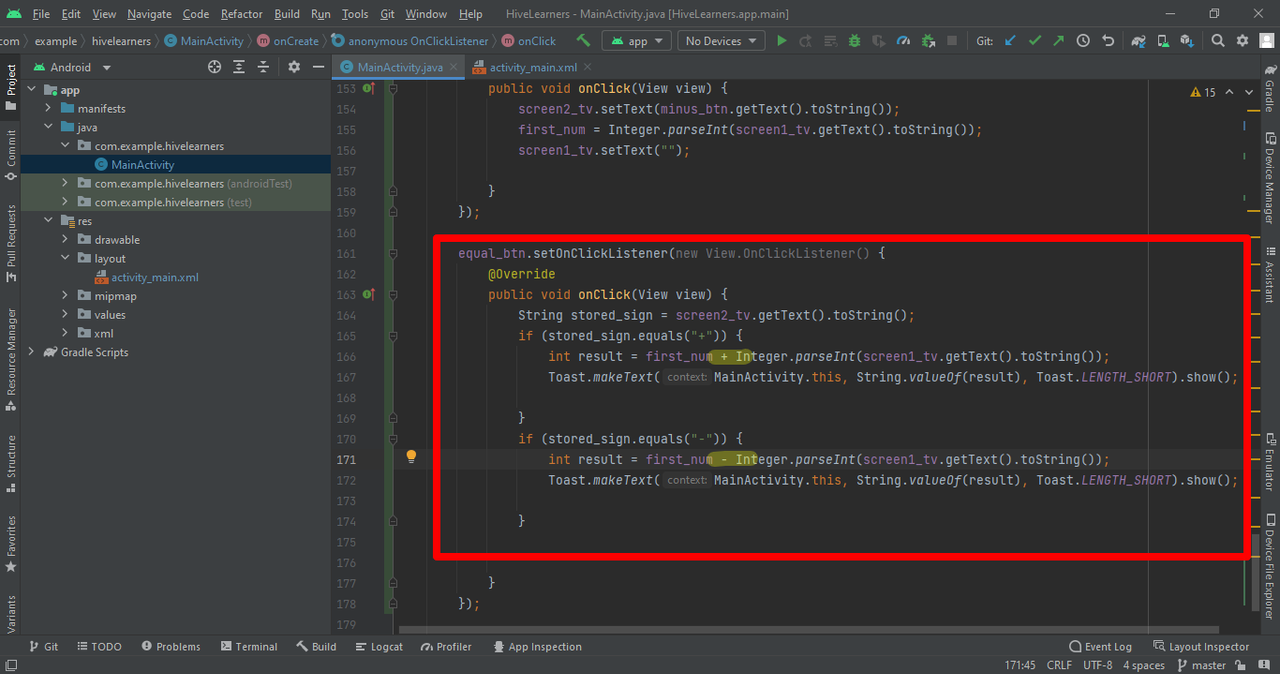Open Search Everywhere magnifier icon
Viewport: 1280px width, 674px height.
click(1218, 41)
